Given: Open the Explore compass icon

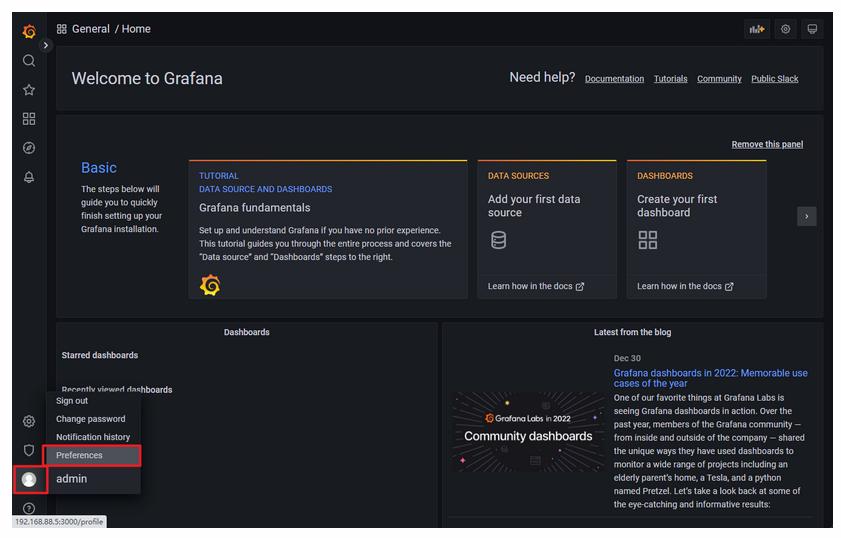Looking at the screenshot, I should tap(29, 148).
